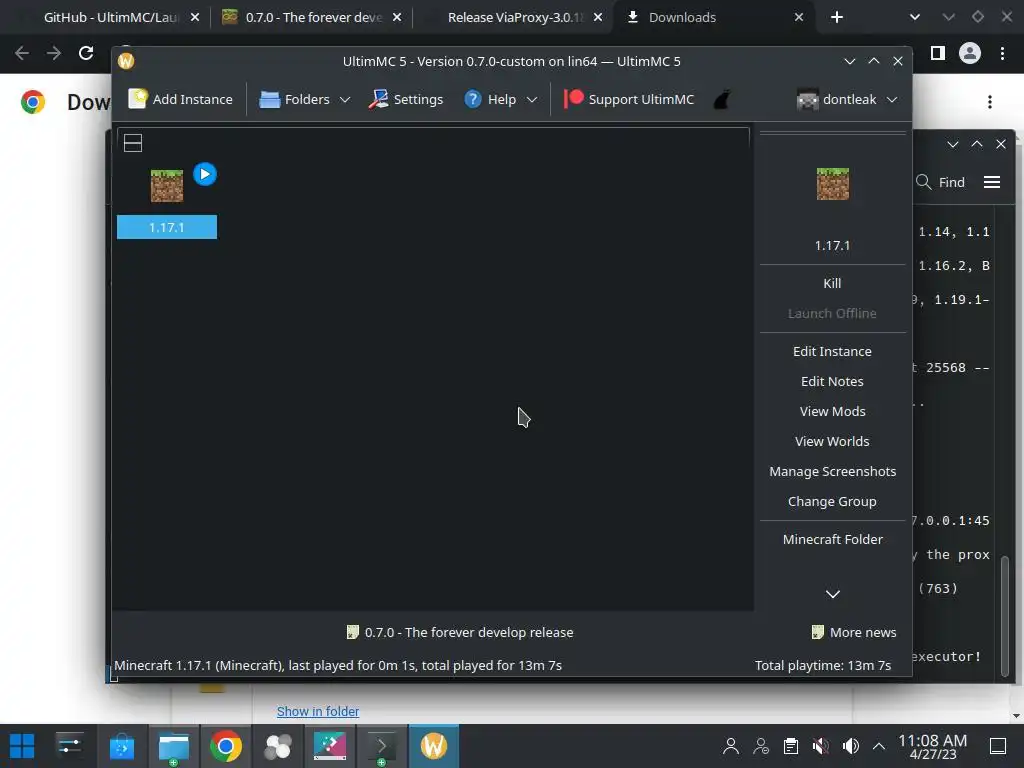1024x768 pixels.
Task: Switch to the Downloads browser tab
Action: pyautogui.click(x=682, y=18)
